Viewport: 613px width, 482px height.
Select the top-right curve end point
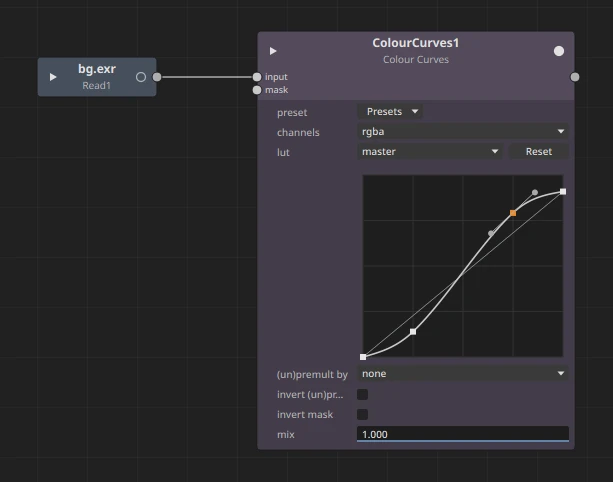coord(563,192)
